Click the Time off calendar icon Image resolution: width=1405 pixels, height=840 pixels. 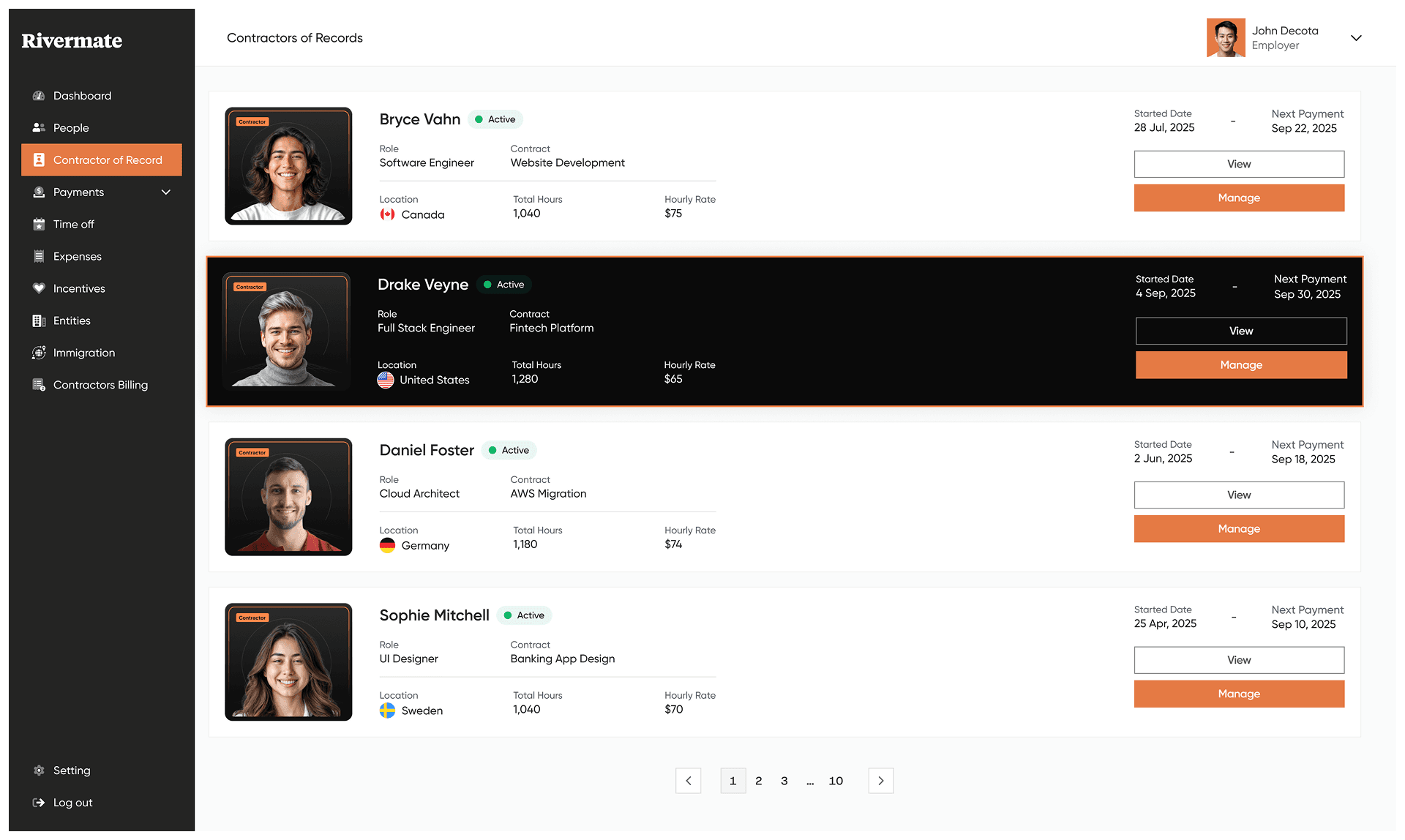(39, 225)
